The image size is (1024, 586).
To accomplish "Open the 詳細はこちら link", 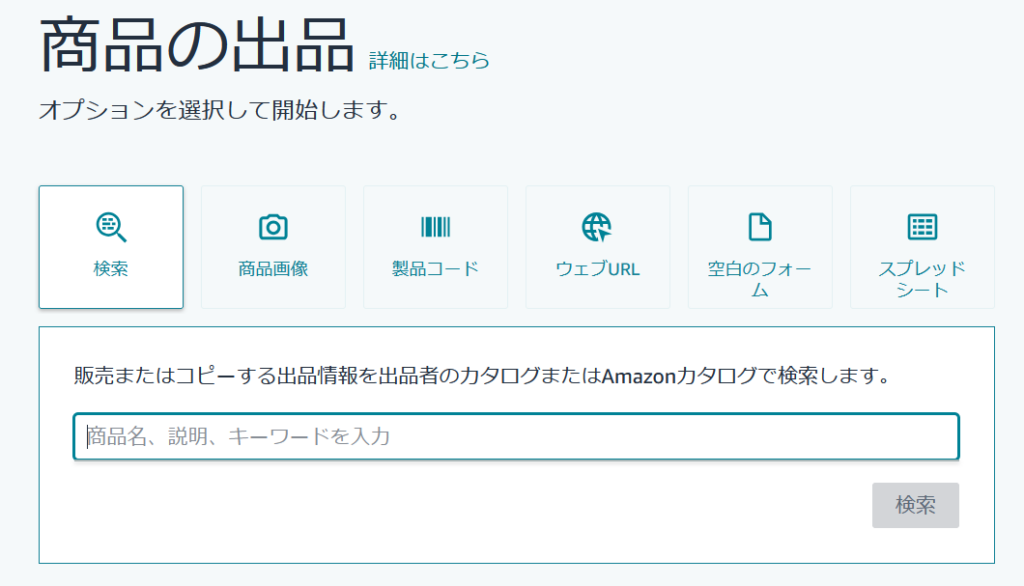I will tap(429, 60).
